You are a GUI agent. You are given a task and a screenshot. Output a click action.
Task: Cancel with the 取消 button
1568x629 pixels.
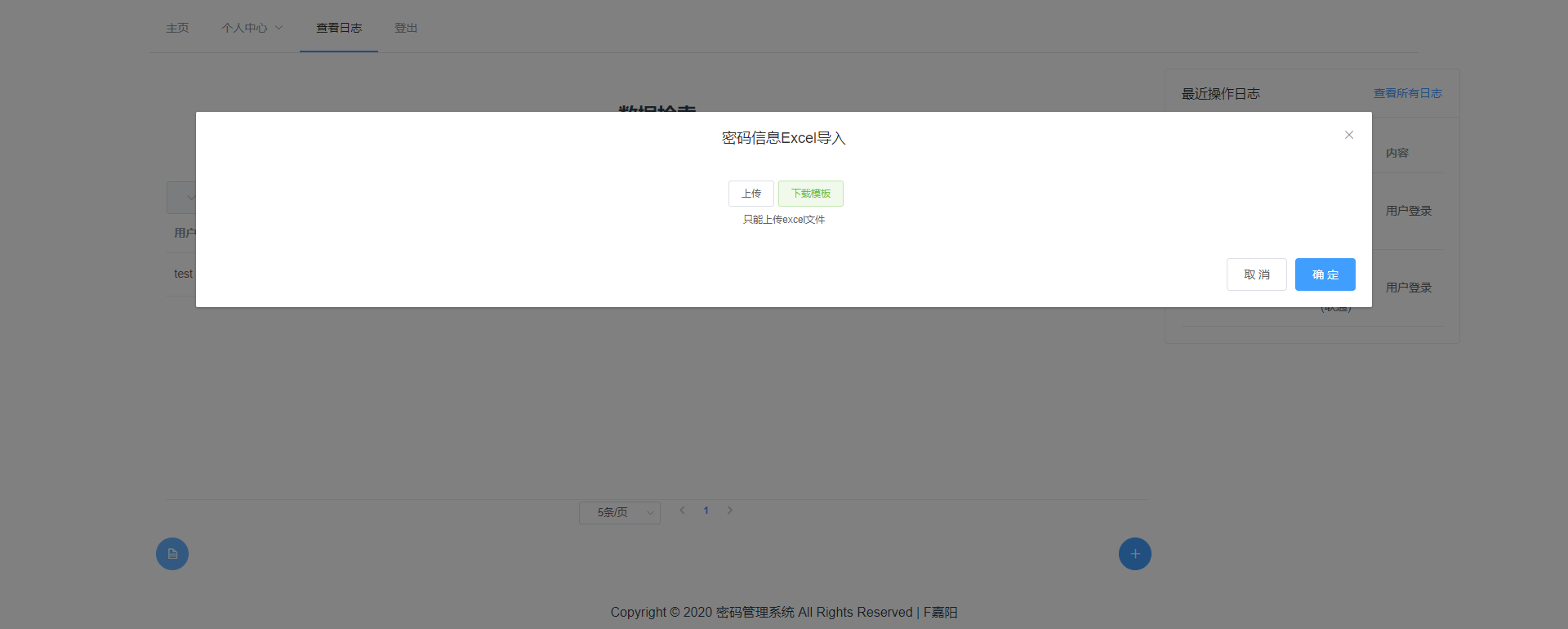click(x=1256, y=274)
